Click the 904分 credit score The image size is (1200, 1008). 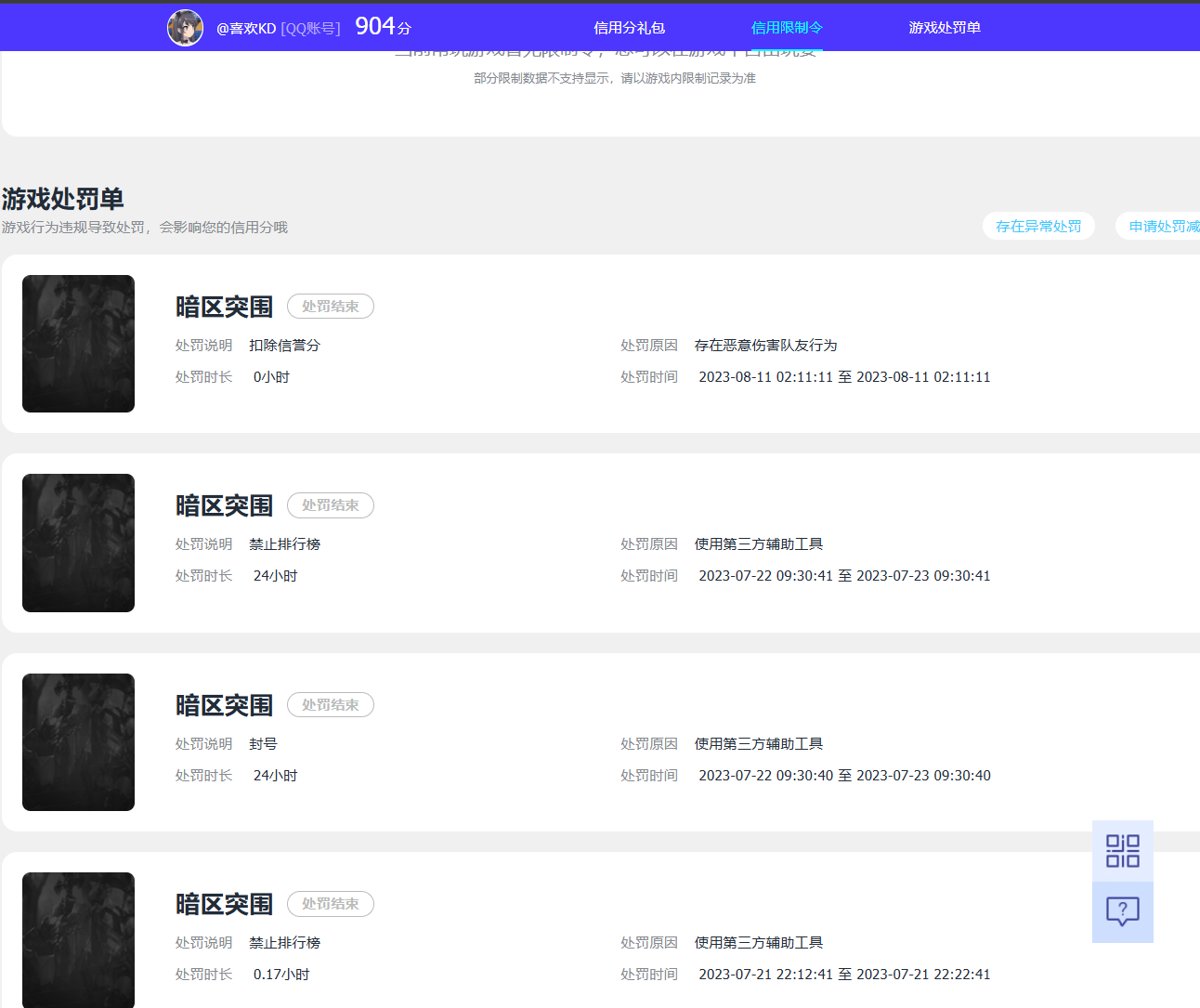click(x=383, y=27)
